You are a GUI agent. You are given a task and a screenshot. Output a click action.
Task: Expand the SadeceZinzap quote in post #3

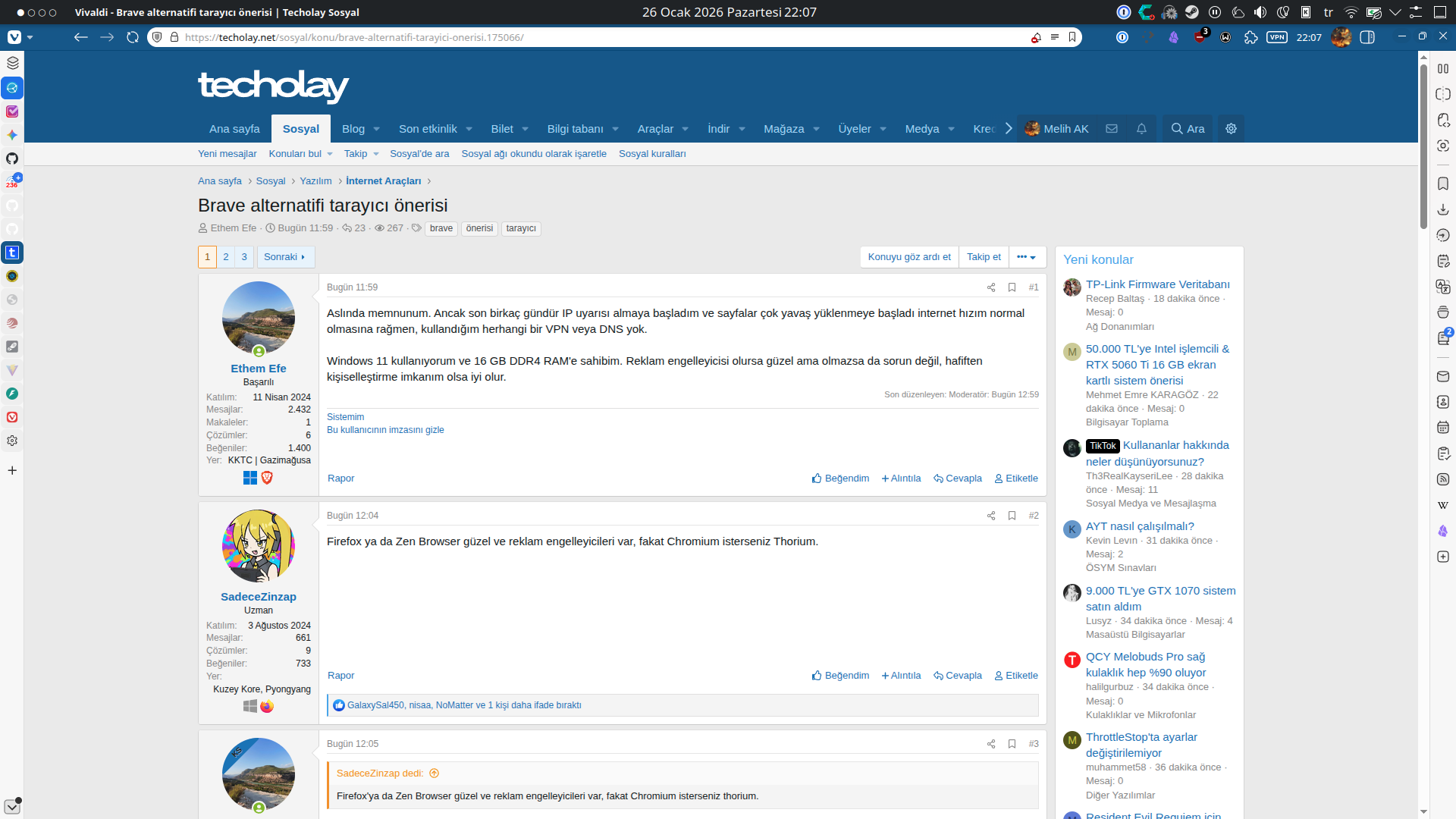[435, 773]
